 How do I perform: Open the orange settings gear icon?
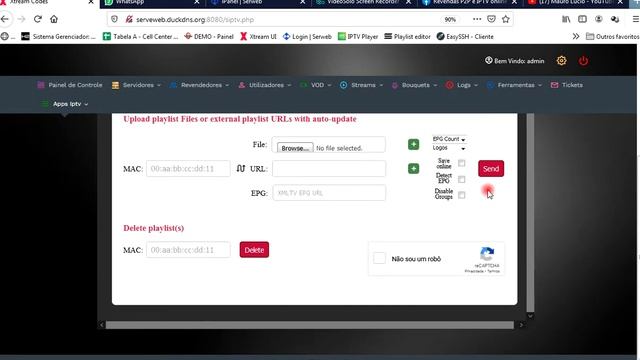pyautogui.click(x=562, y=61)
